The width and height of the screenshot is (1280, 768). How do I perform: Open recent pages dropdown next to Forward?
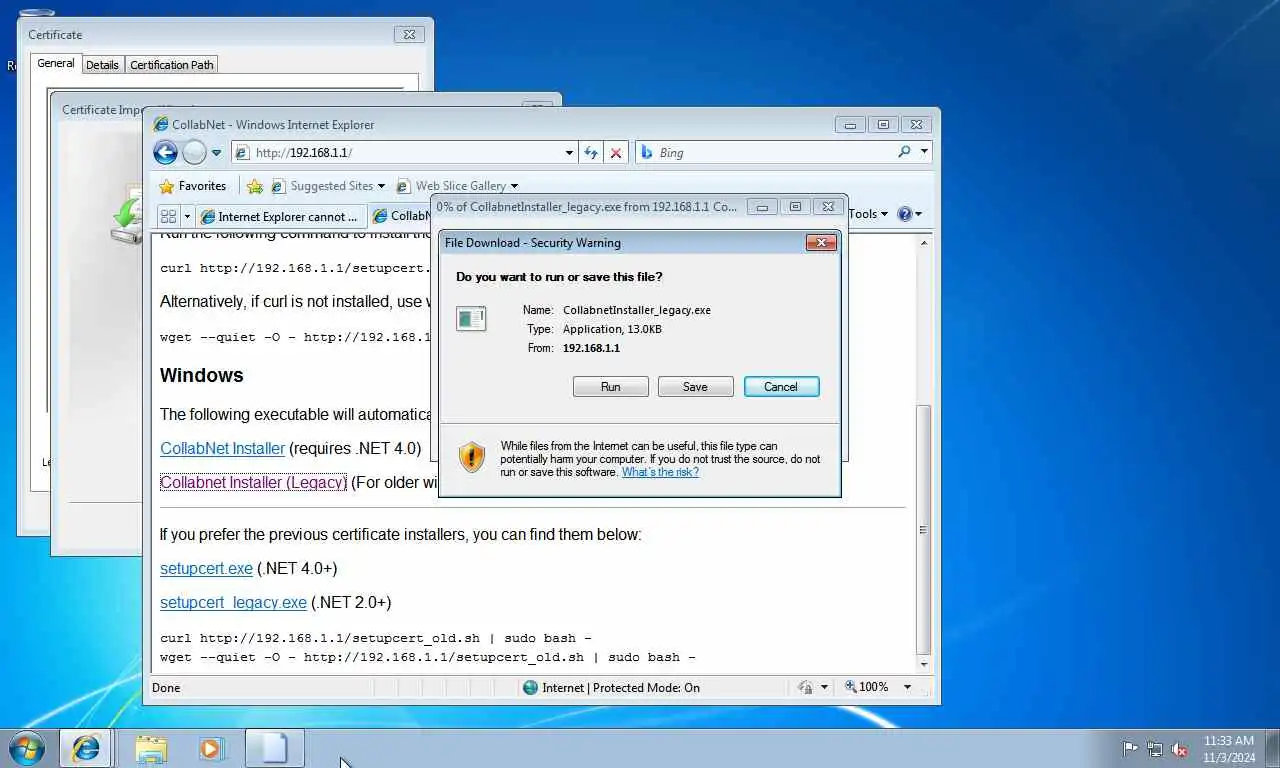[x=216, y=153]
